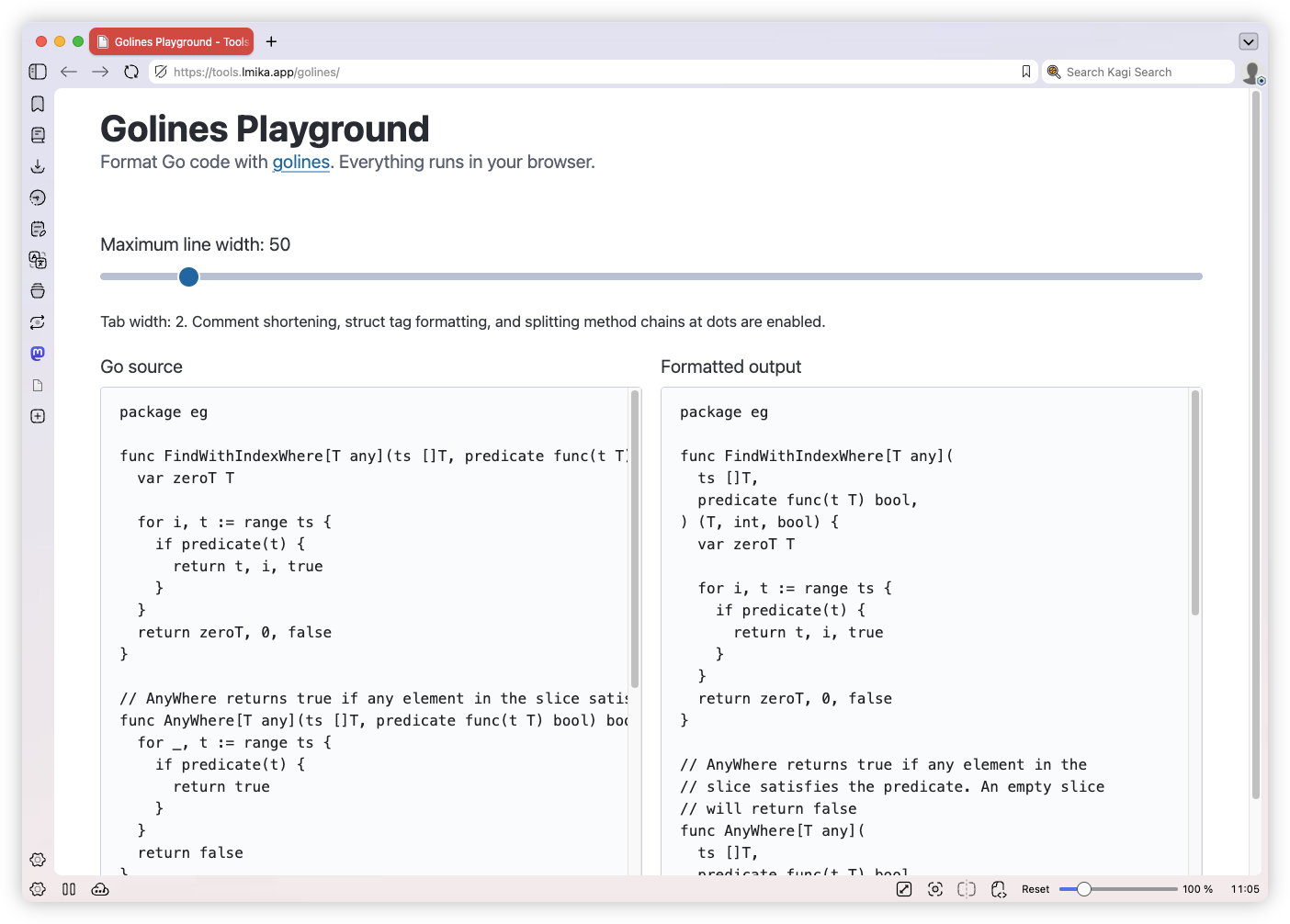Tile the page with the status bar icon
Viewport: 1290px width, 924px height.
point(967,889)
